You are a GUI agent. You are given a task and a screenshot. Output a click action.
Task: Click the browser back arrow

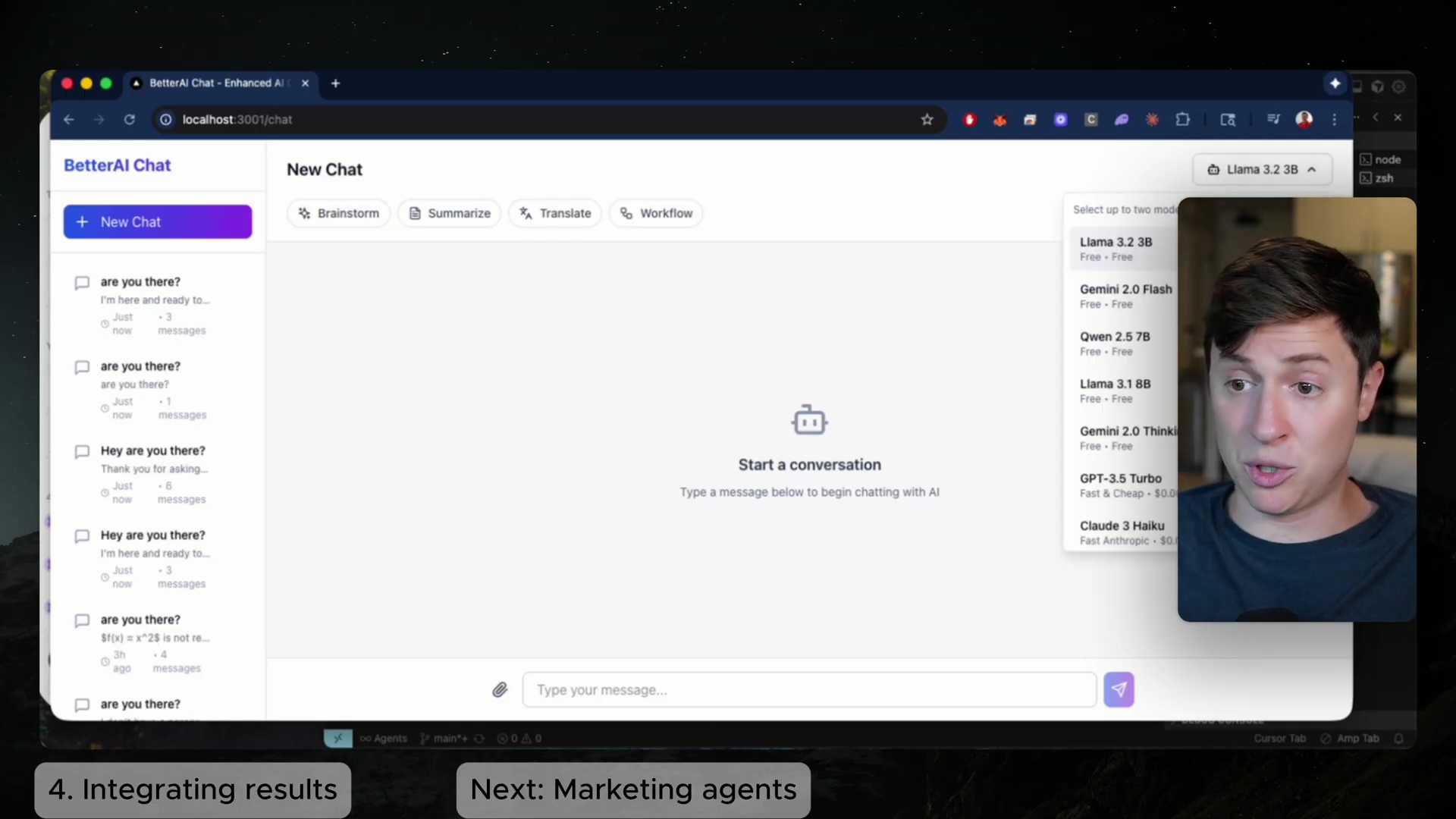point(69,120)
